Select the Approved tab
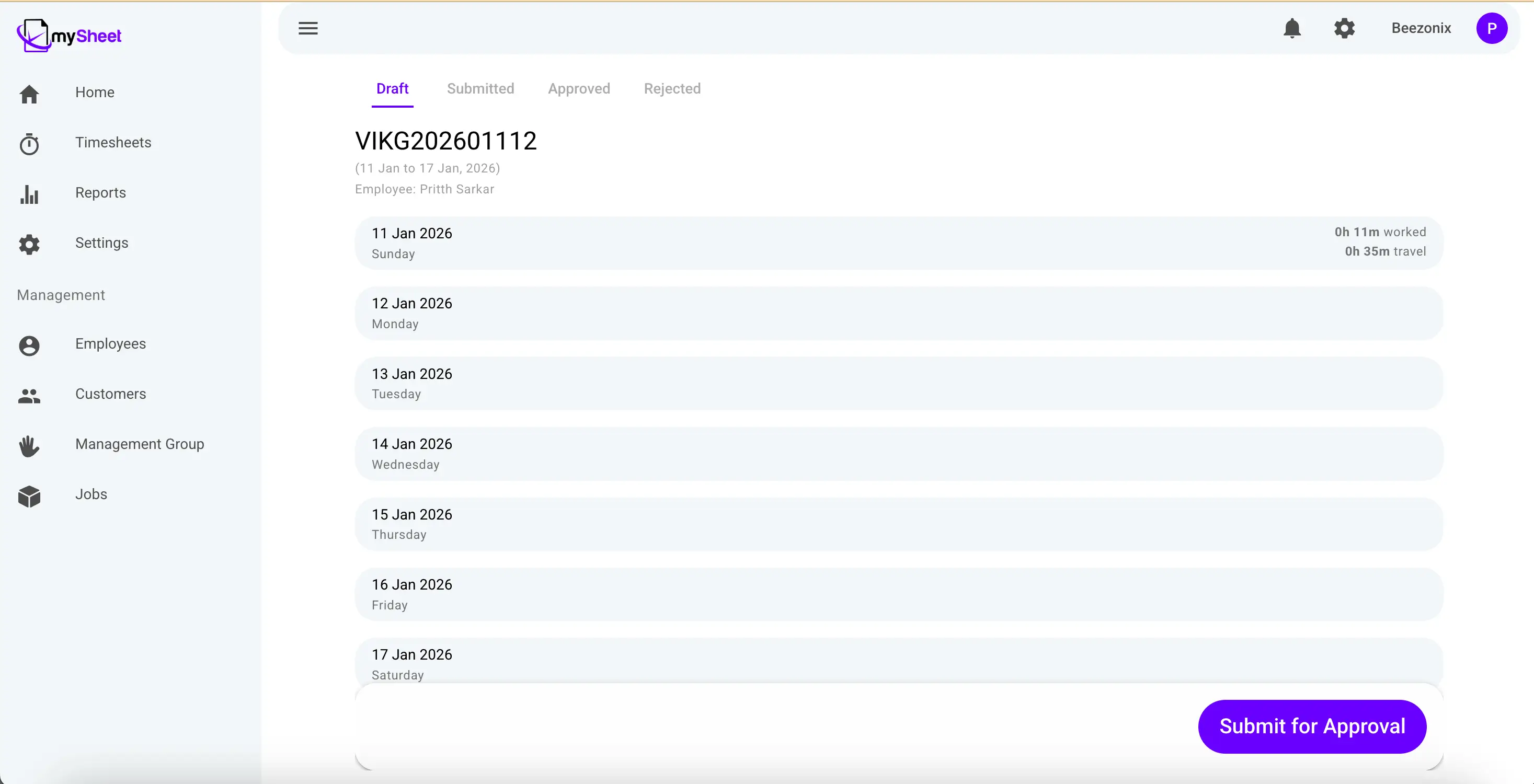 coord(578,88)
